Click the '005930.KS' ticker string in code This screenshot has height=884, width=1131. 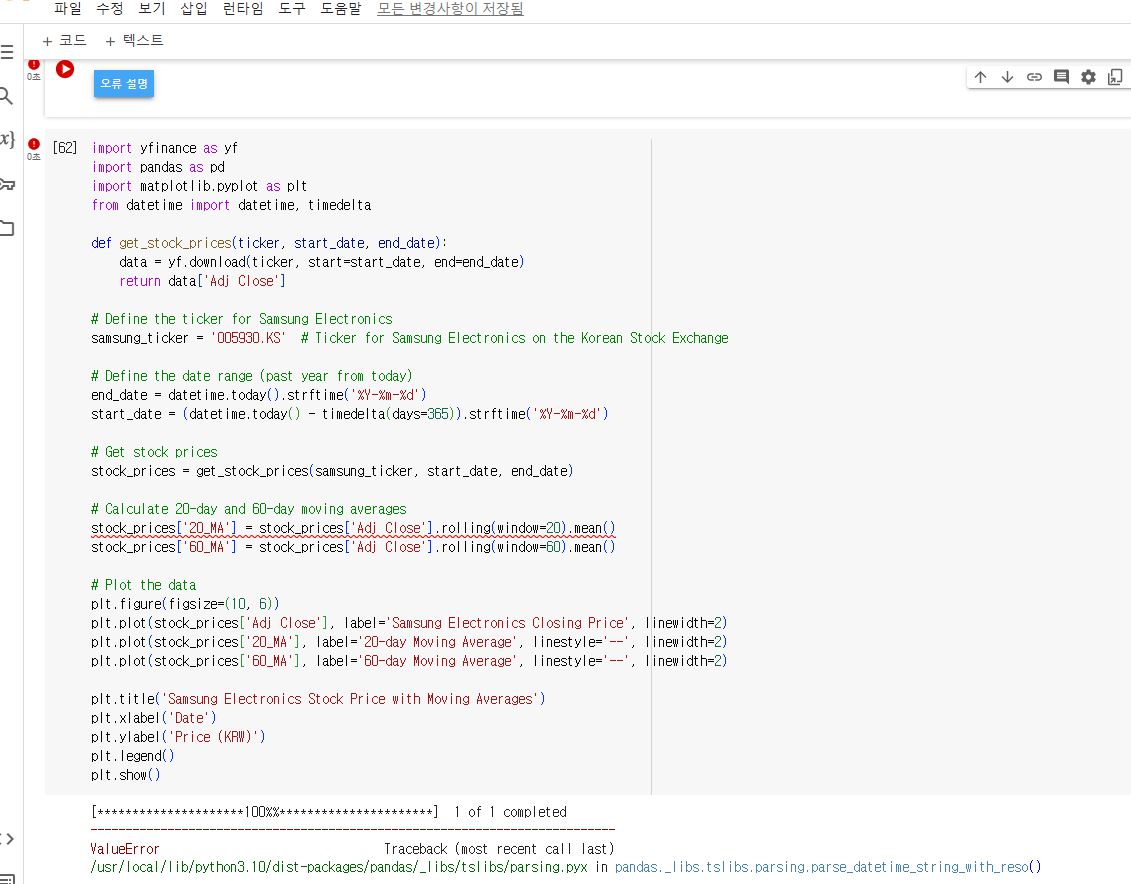pos(248,338)
